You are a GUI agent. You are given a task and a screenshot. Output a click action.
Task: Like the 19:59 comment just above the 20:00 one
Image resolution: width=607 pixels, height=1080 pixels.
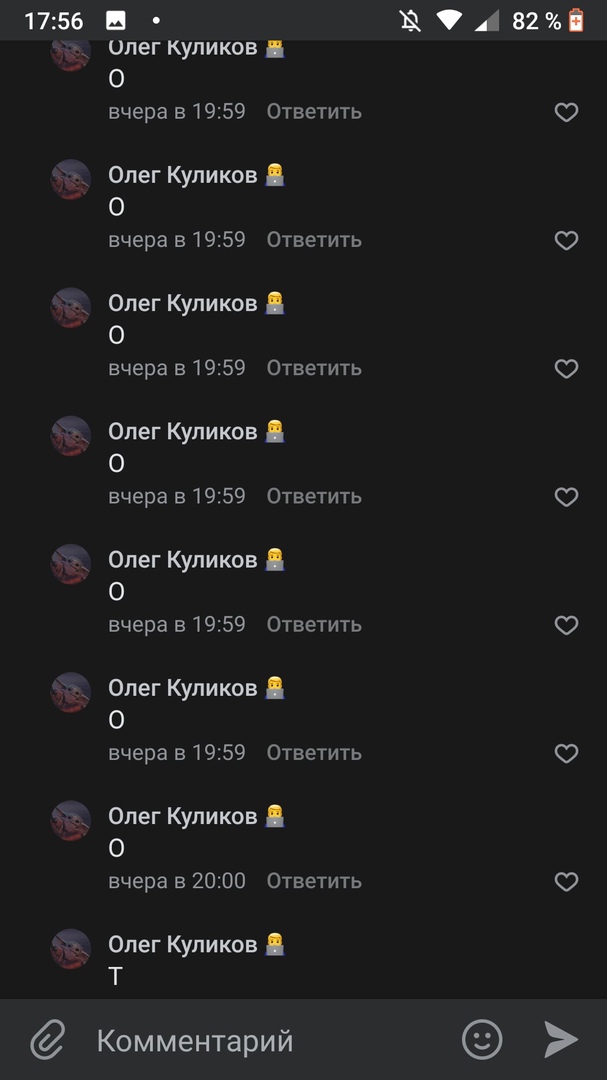(x=566, y=754)
